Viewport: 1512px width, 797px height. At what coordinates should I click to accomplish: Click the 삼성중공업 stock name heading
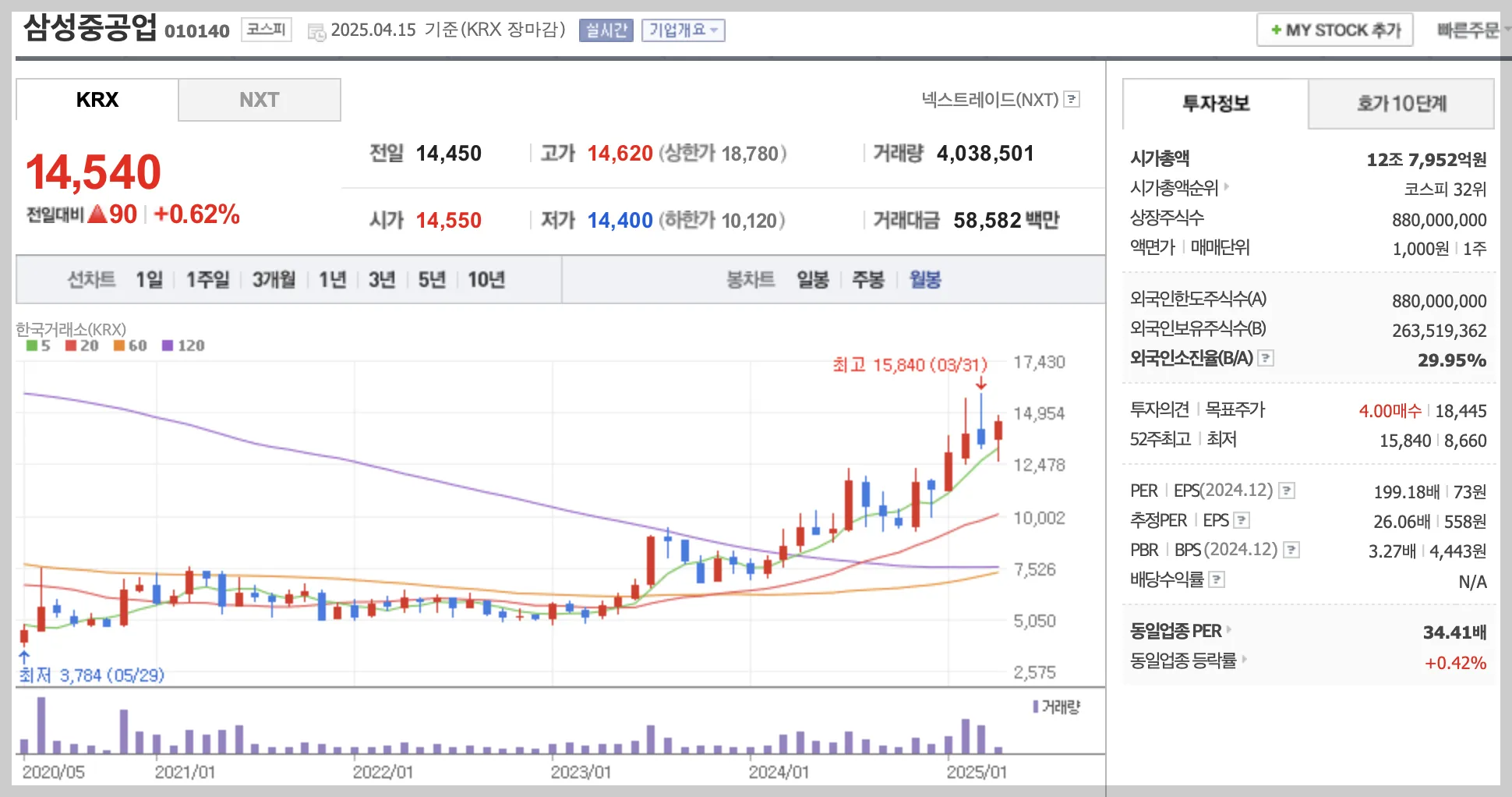tap(90, 28)
